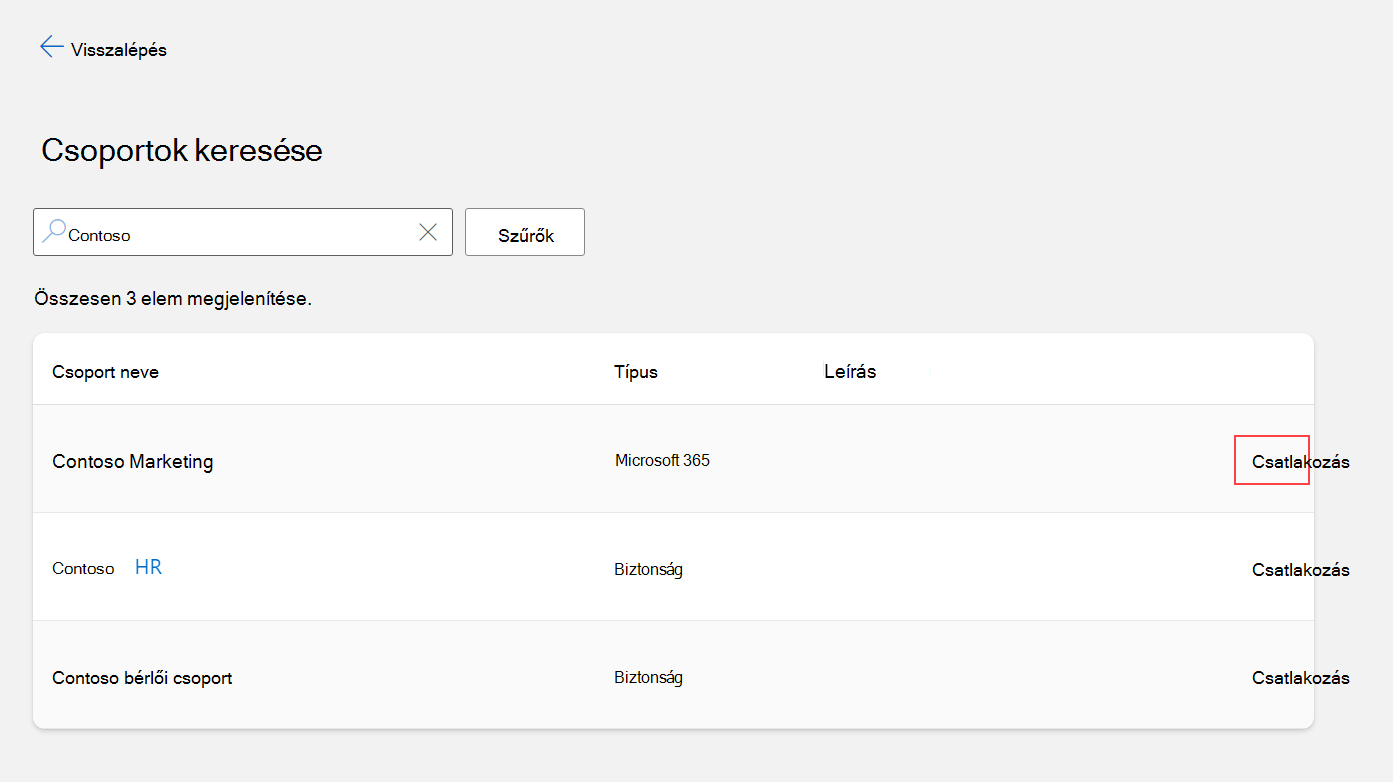1393x782 pixels.
Task: Click the Leírás column header
Action: (x=850, y=372)
